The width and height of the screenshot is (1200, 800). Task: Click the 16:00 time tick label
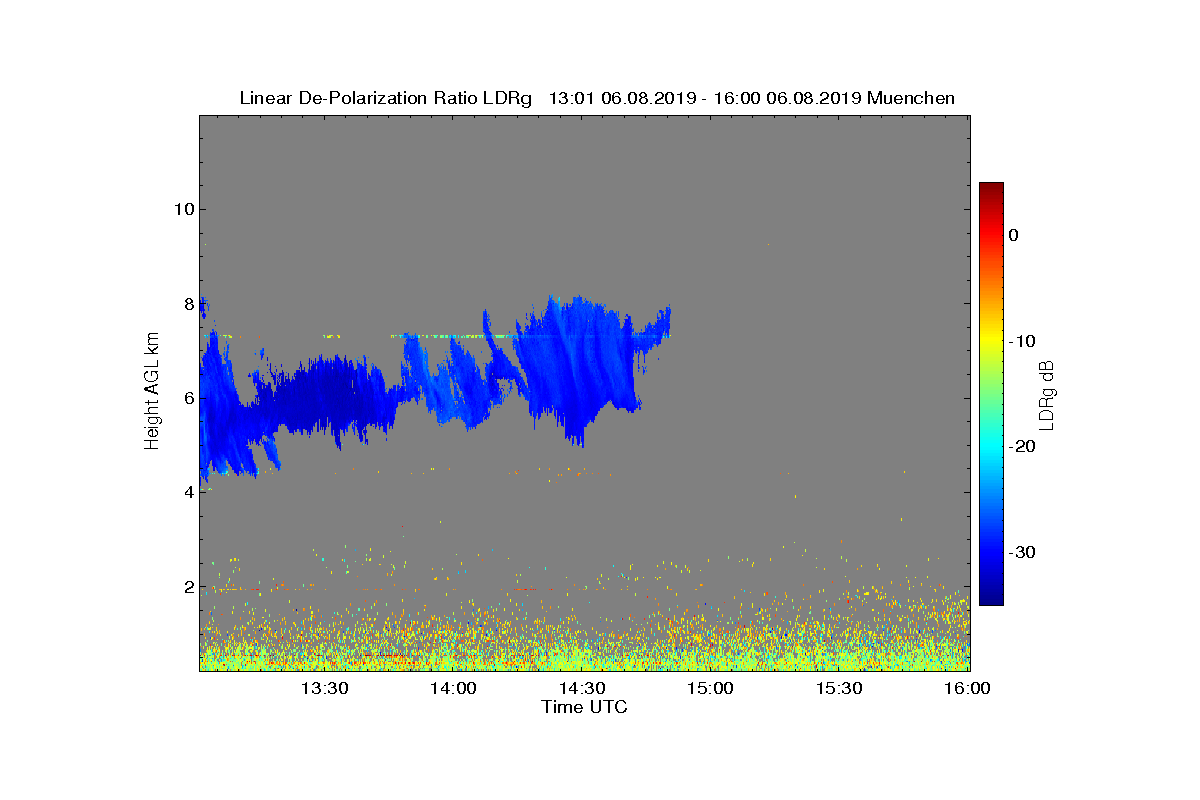pyautogui.click(x=967, y=688)
